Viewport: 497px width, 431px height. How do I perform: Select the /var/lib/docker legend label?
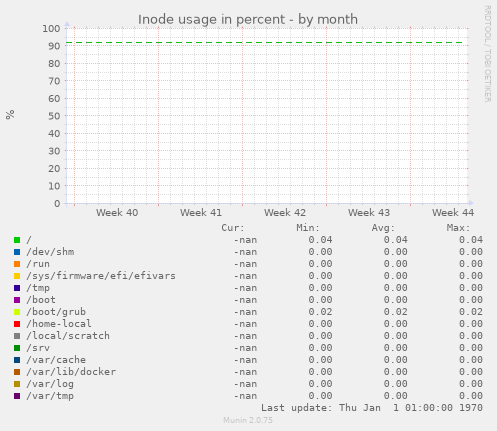(71, 372)
